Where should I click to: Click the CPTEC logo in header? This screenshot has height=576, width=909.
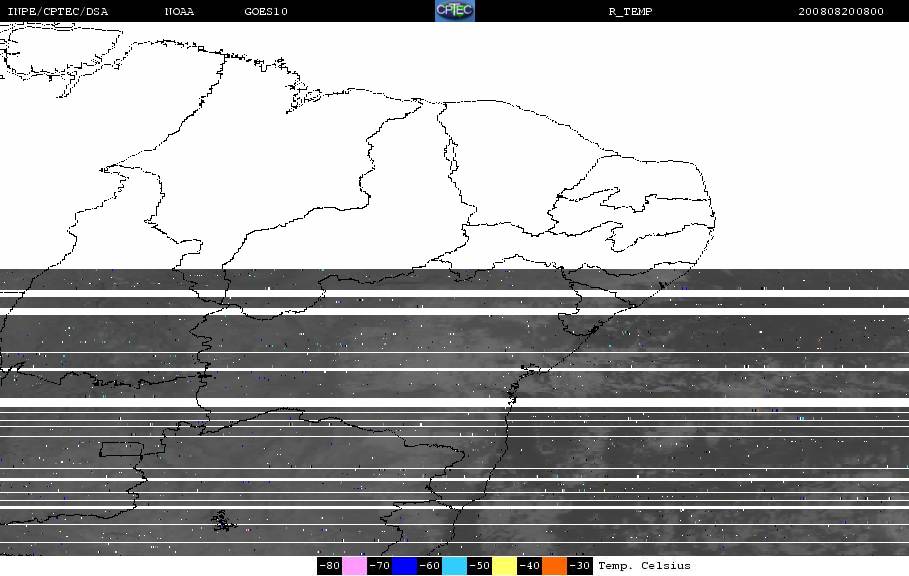[x=454, y=10]
